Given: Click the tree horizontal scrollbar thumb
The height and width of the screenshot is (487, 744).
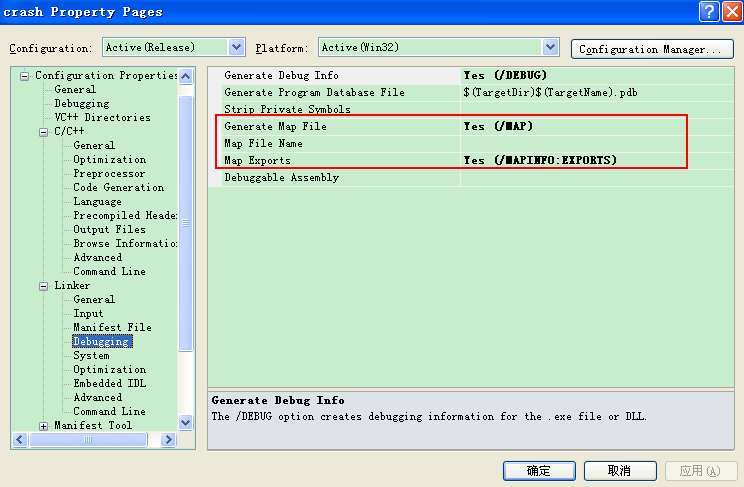Looking at the screenshot, I should (88, 440).
